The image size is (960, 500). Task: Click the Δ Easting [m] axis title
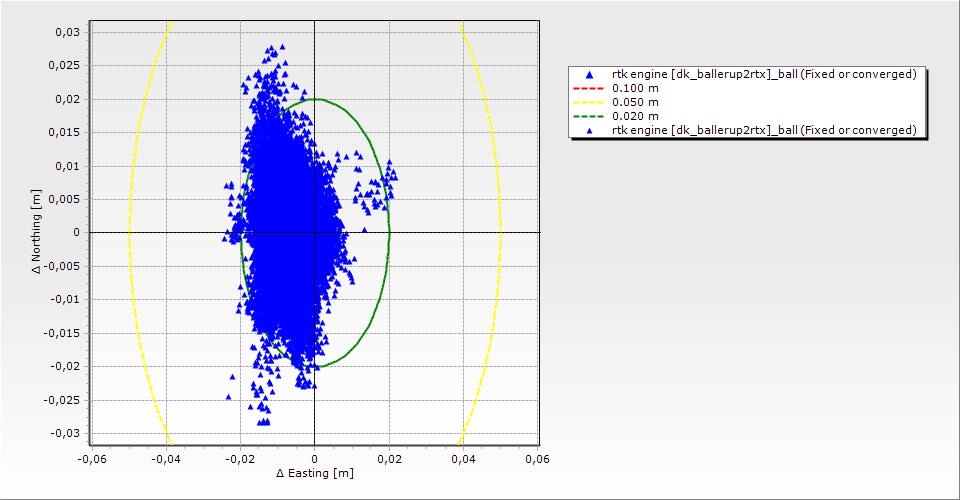tap(315, 473)
